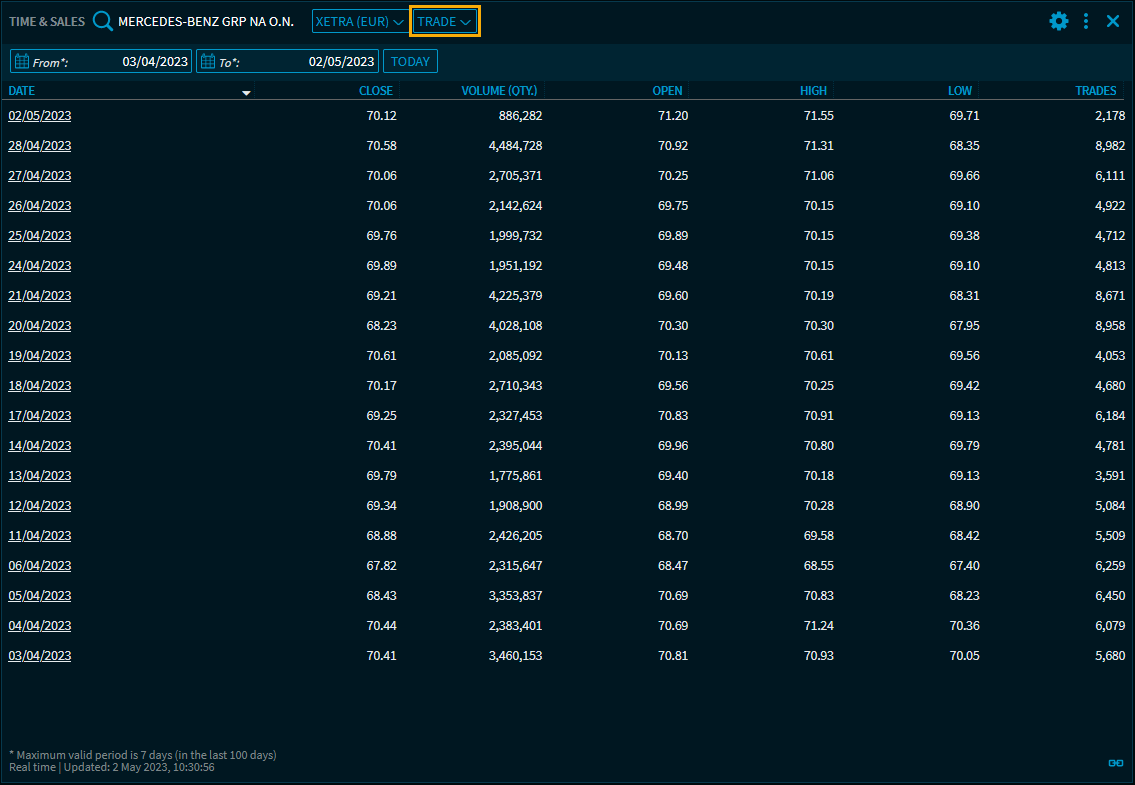The width and height of the screenshot is (1135, 785).
Task: Close the Time & Sales panel
Action: (1113, 21)
